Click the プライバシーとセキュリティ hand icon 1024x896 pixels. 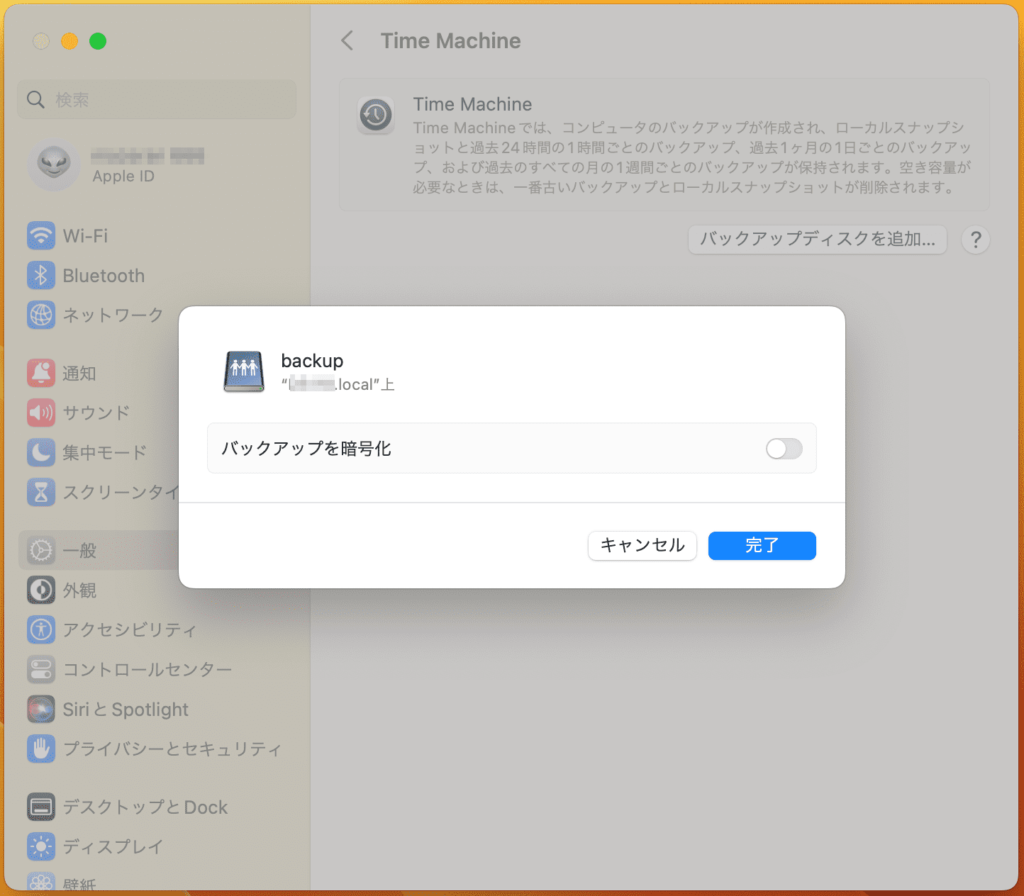40,748
